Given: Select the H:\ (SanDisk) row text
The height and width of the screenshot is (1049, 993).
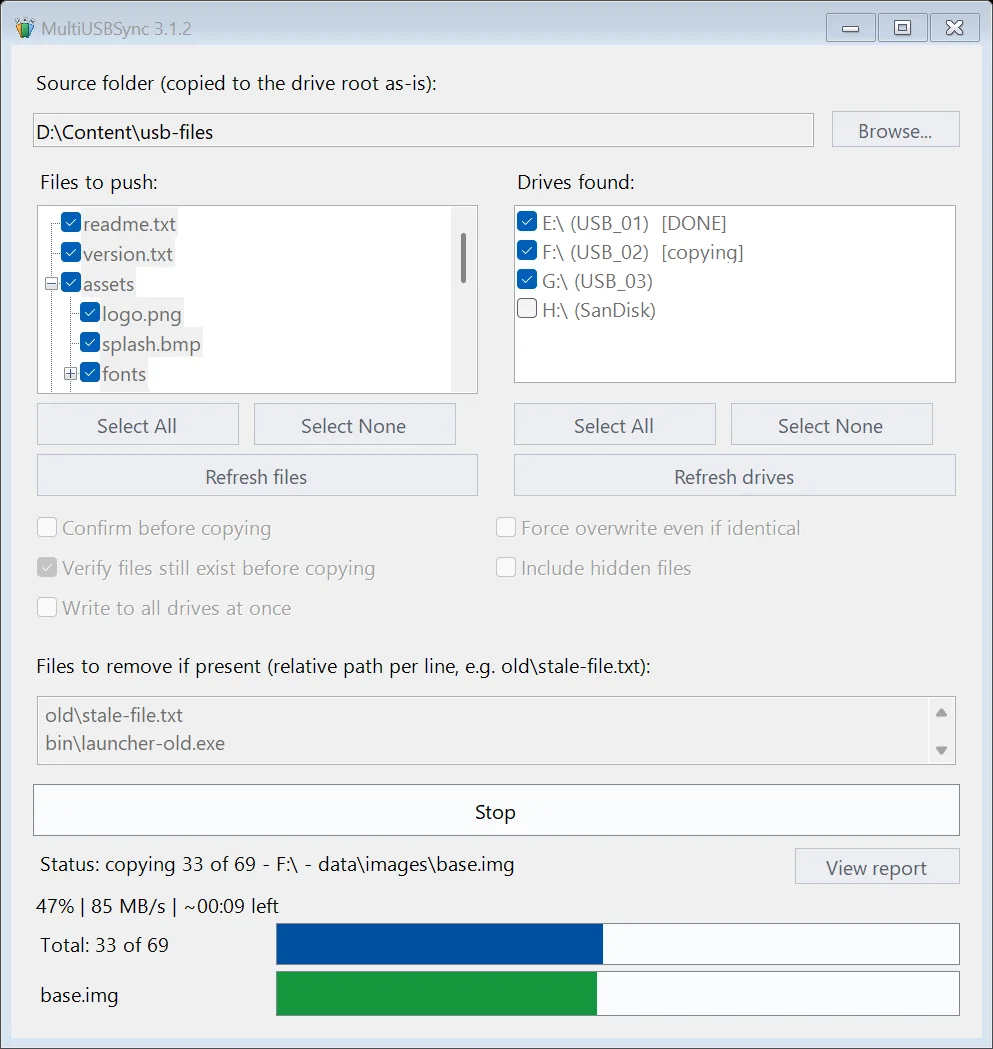Looking at the screenshot, I should point(599,310).
